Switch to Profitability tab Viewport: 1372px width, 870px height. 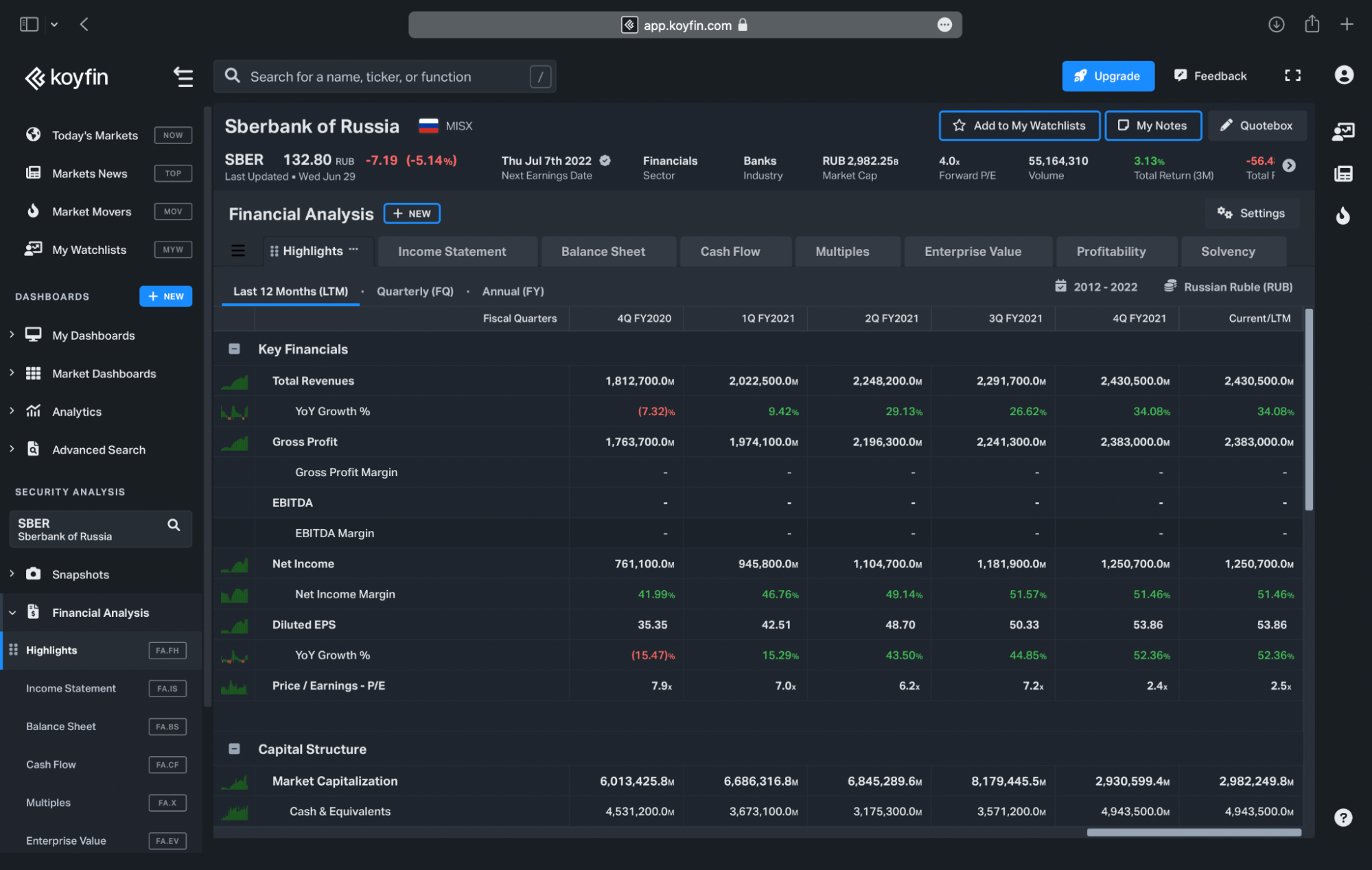[1117, 252]
